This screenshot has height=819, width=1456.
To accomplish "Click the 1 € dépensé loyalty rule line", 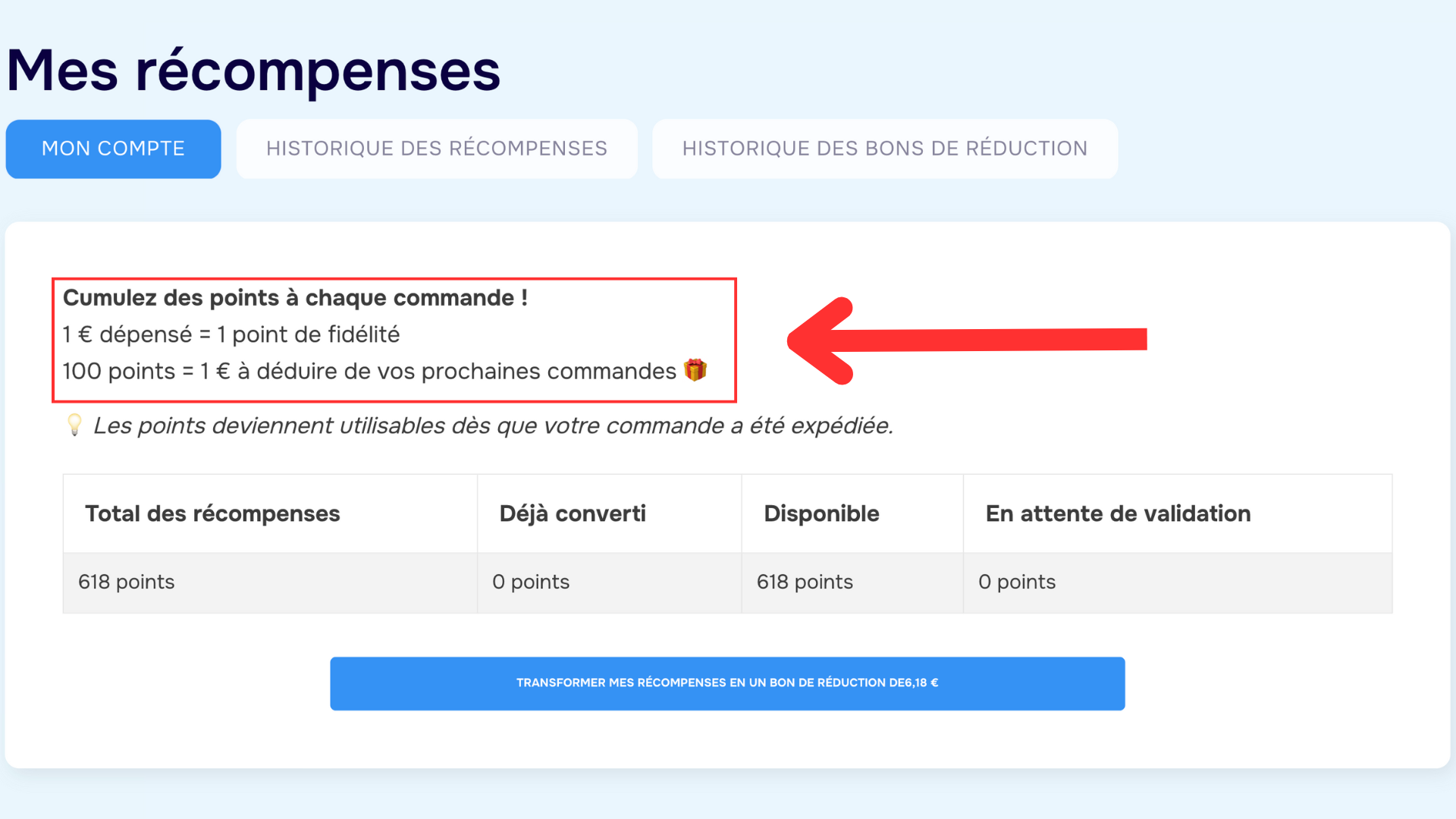I will tap(231, 334).
